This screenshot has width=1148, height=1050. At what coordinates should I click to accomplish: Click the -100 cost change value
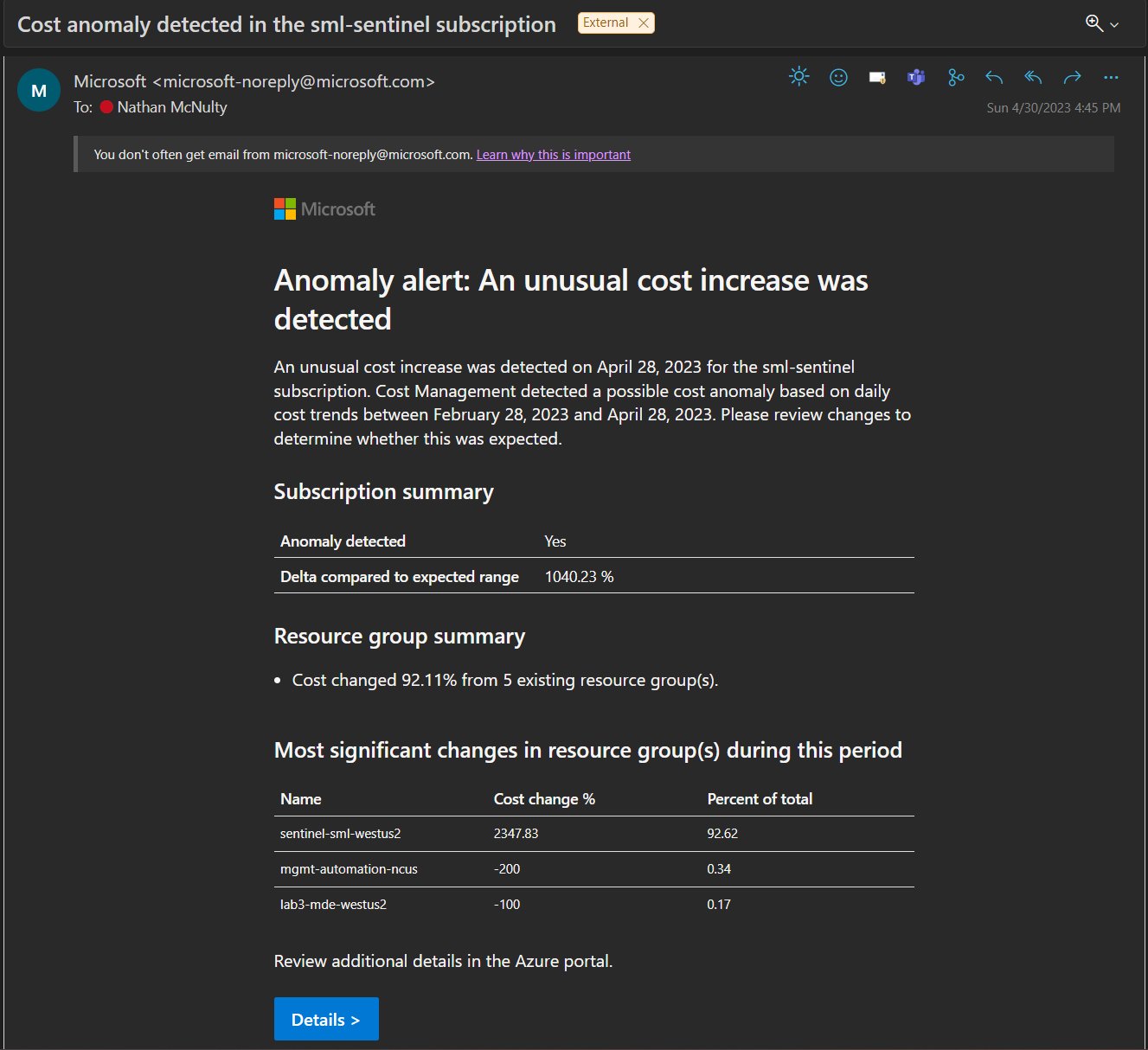pos(507,905)
